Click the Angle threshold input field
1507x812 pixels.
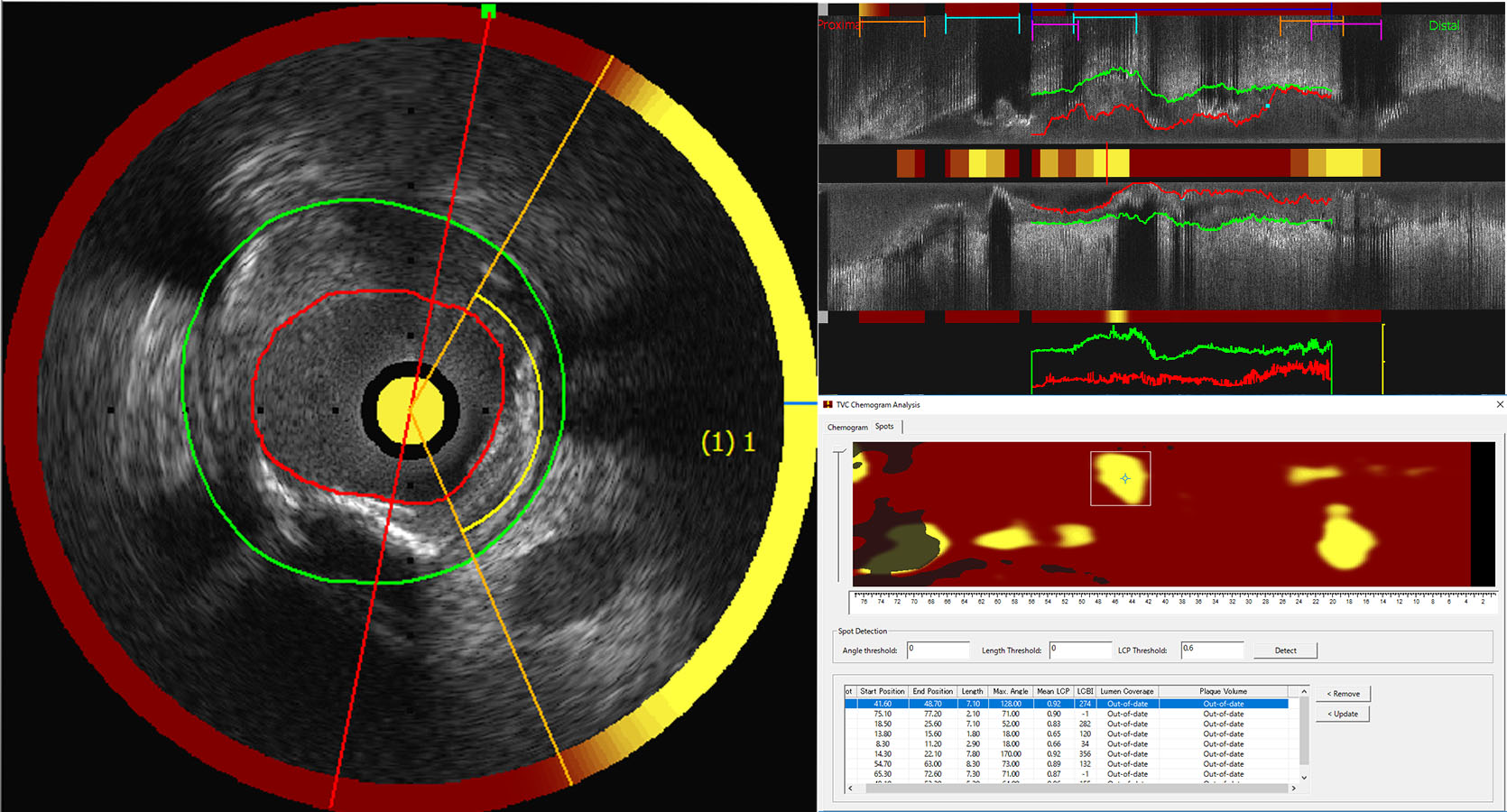click(938, 650)
